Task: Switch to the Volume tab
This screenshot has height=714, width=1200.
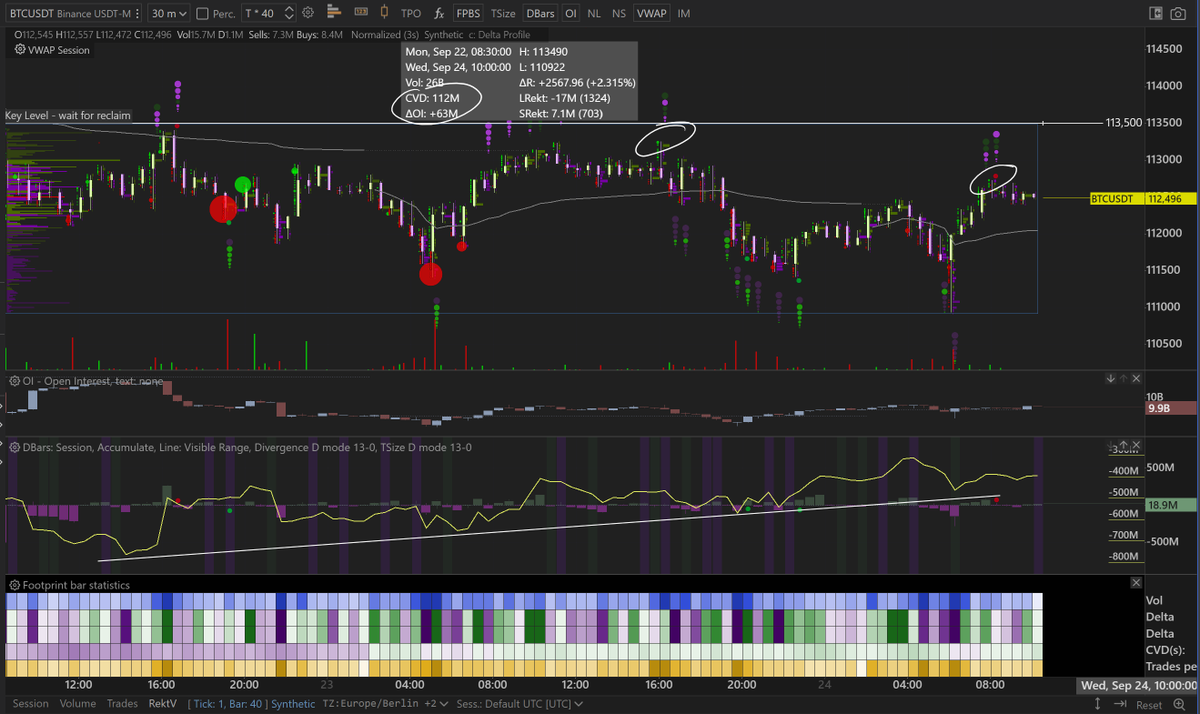Action: [x=78, y=703]
